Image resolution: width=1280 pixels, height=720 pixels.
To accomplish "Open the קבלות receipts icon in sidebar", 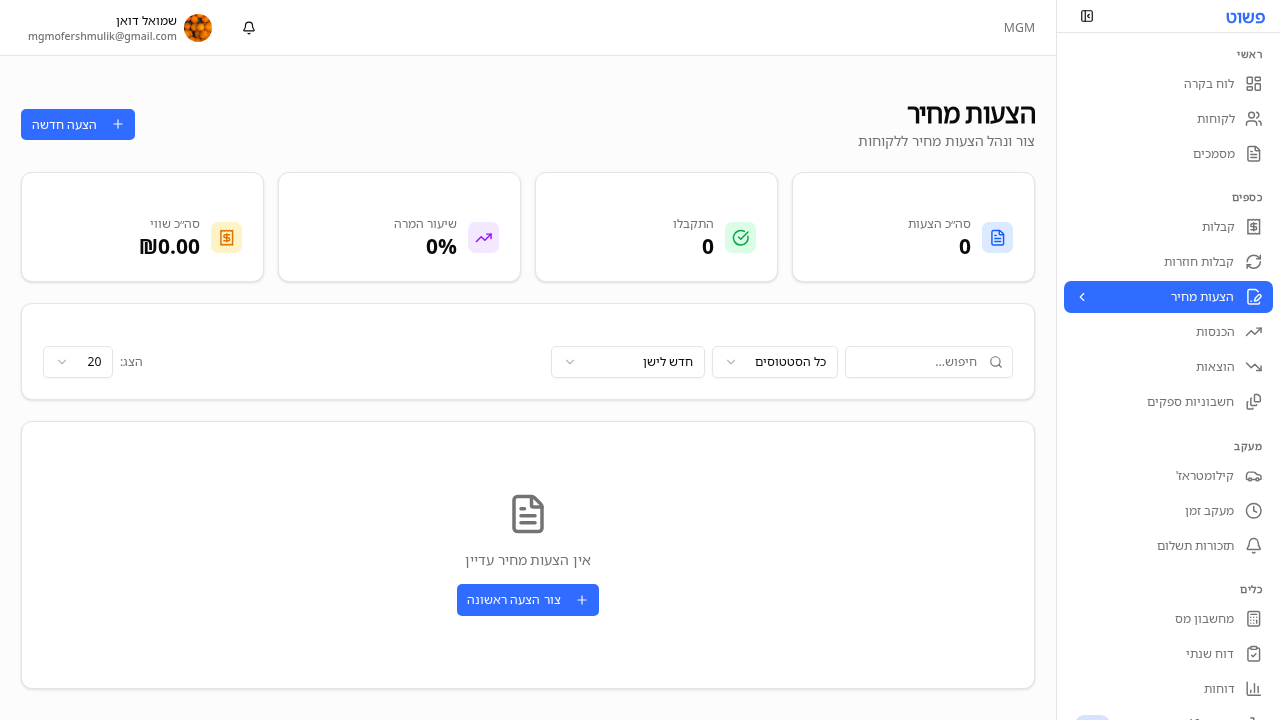I will coord(1253,227).
